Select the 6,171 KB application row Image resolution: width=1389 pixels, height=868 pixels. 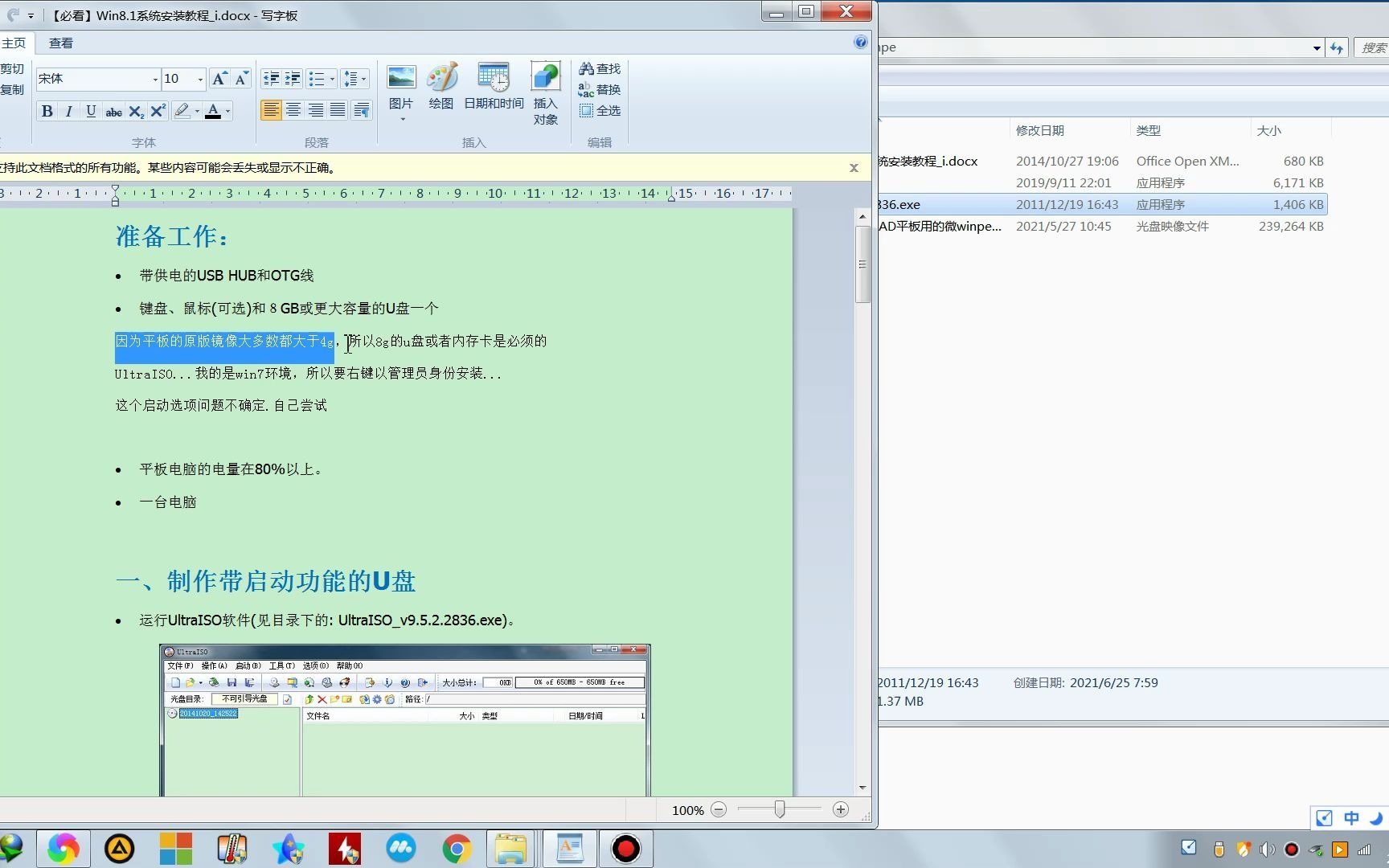point(1101,182)
